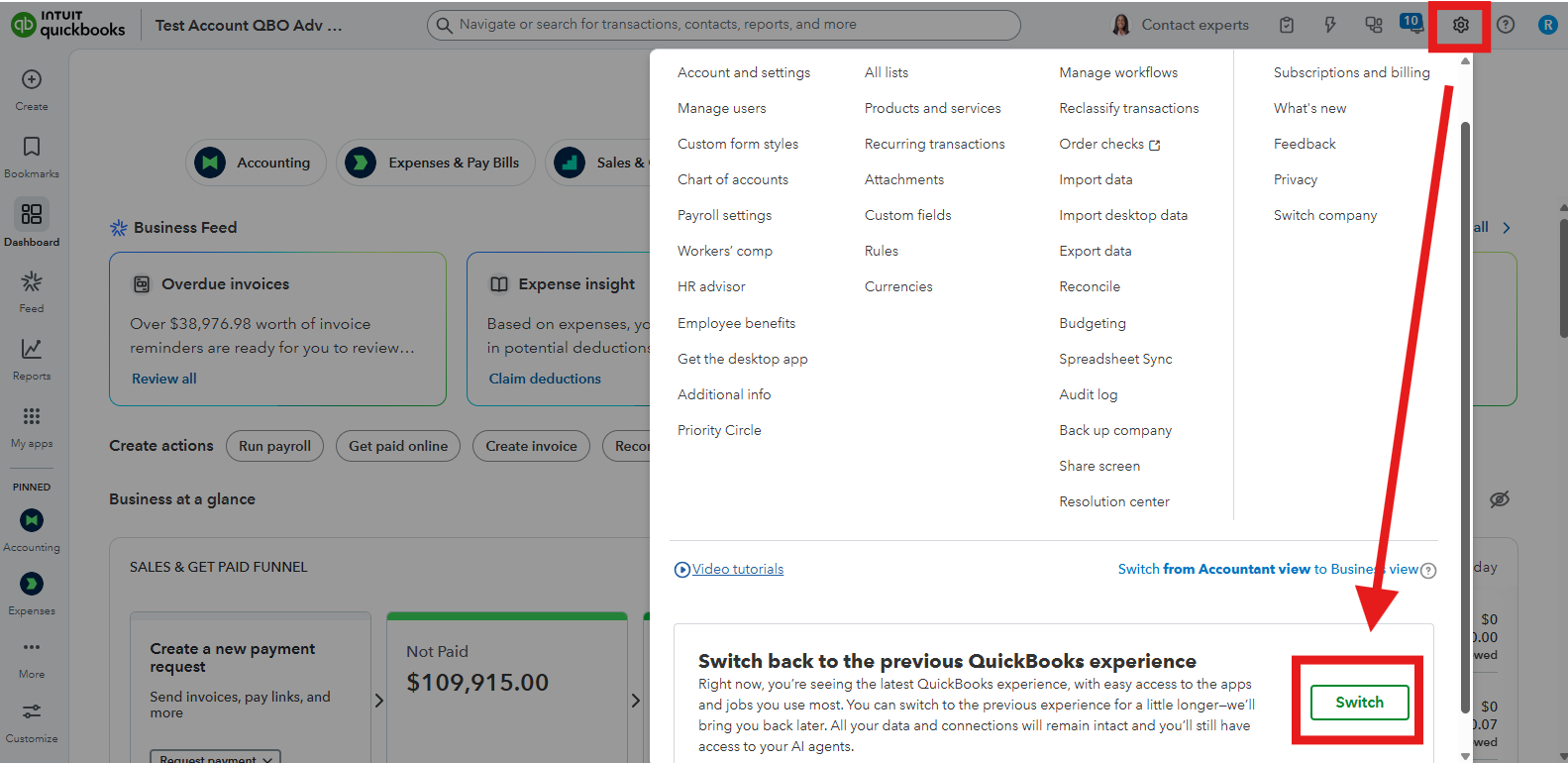Open Account and settings
The image size is (1568, 763).
point(744,72)
